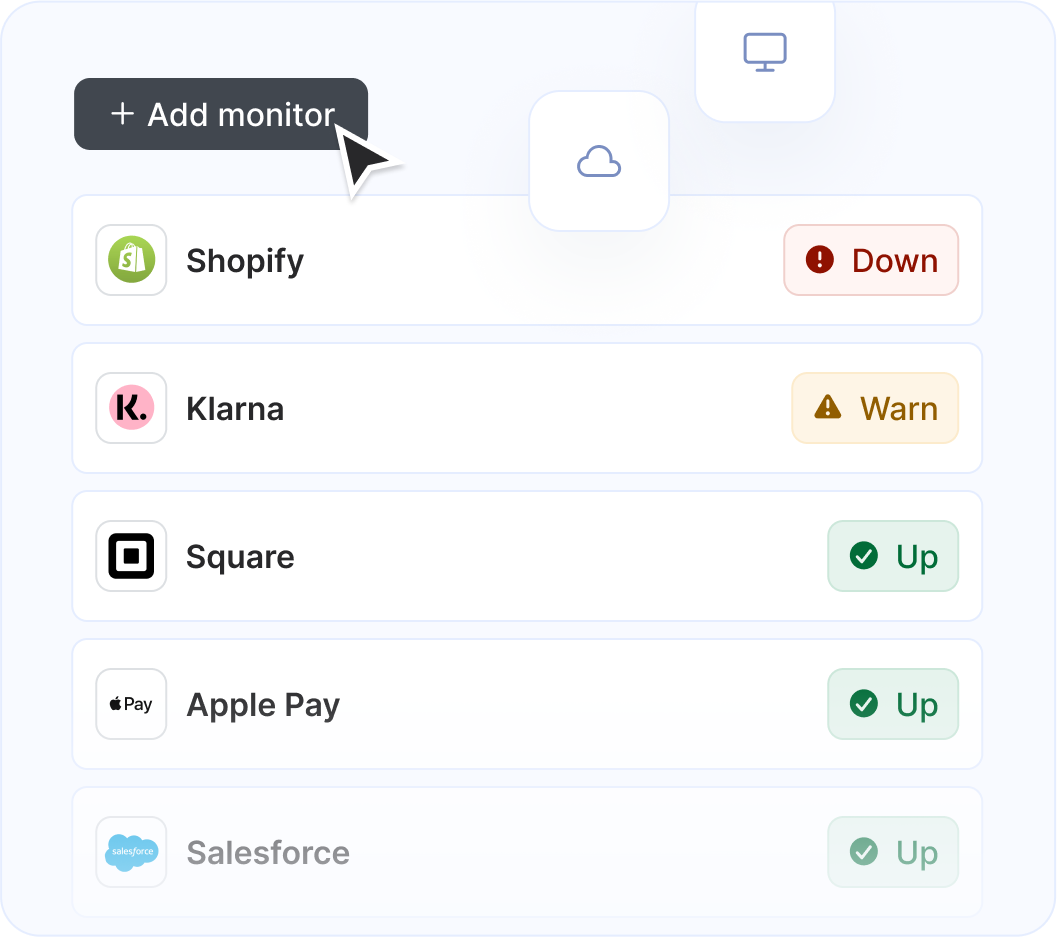Open details for the Klarna monitor
This screenshot has width=1057, height=937.
tap(500, 408)
